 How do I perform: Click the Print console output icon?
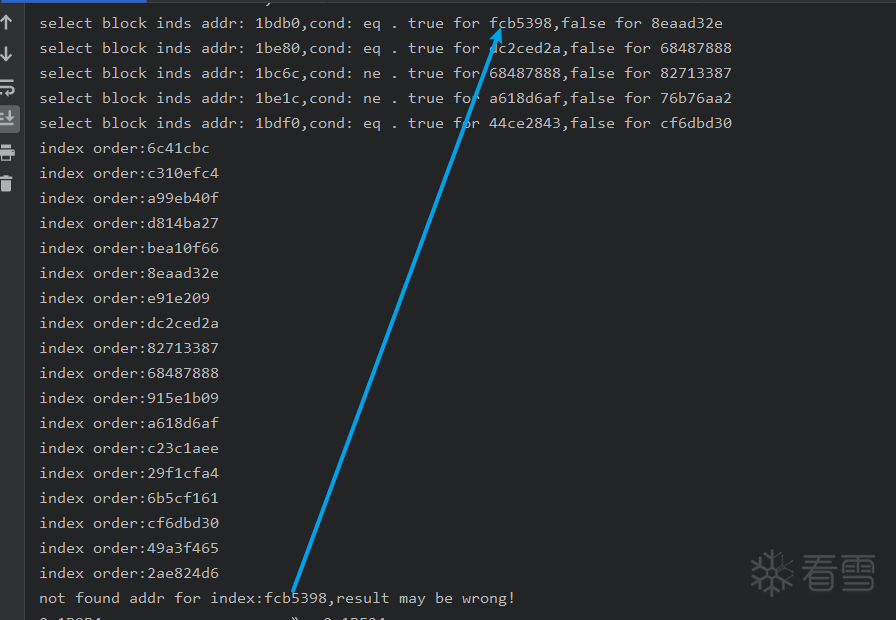[7, 152]
